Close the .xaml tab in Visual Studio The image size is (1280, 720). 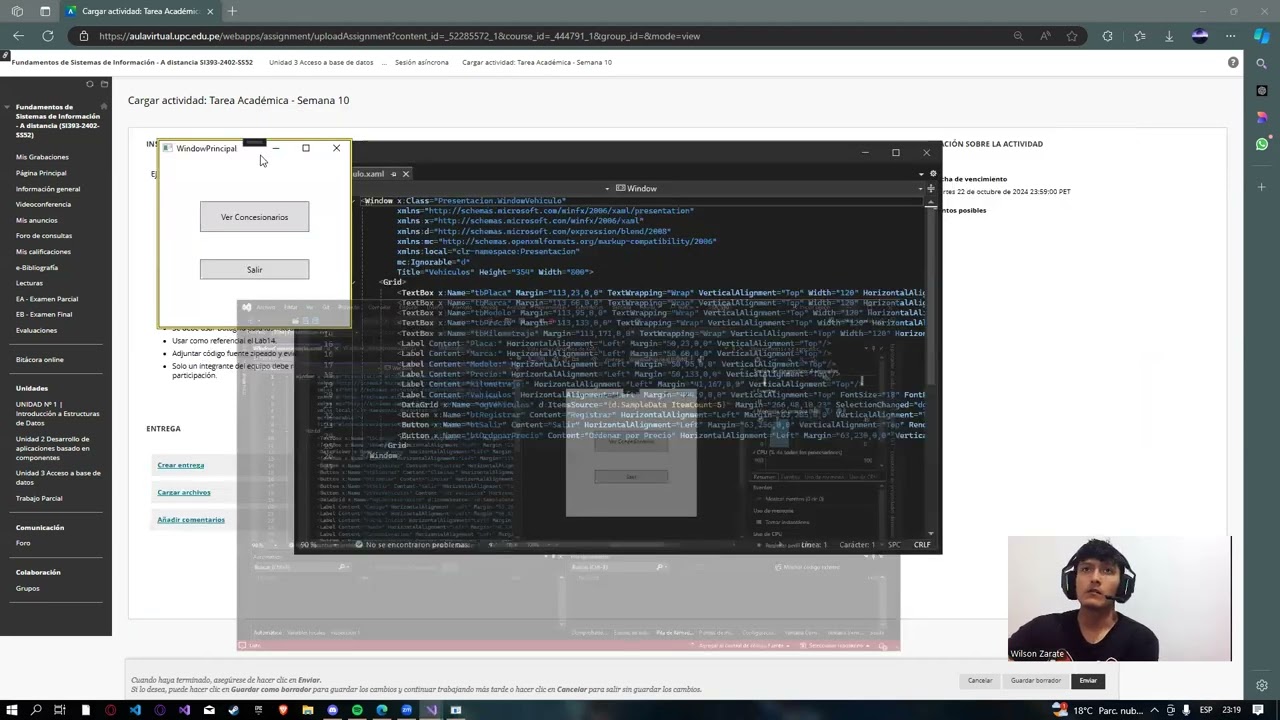tap(405, 174)
